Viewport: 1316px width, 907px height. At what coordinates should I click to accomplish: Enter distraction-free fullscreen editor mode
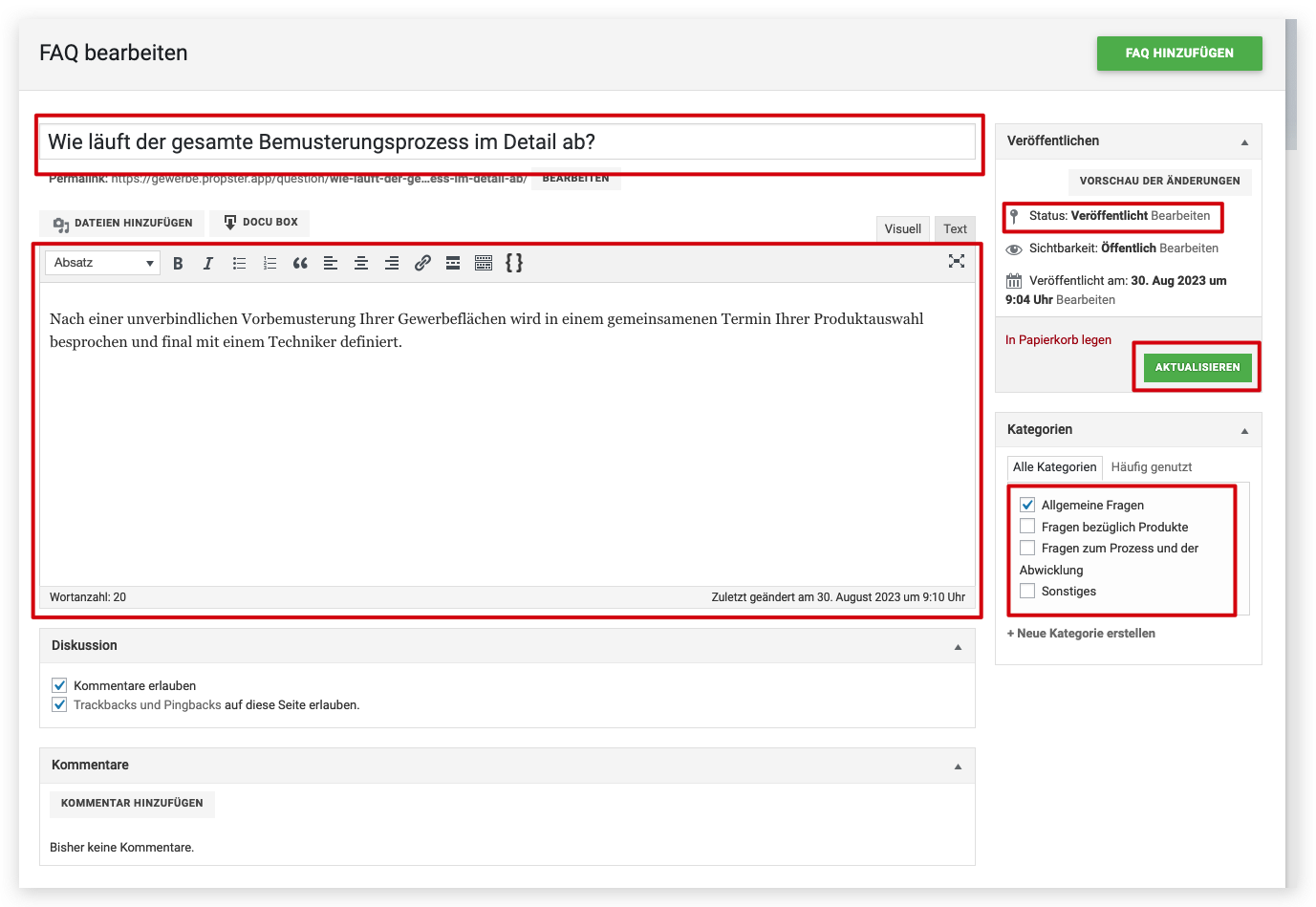pyautogui.click(x=956, y=261)
